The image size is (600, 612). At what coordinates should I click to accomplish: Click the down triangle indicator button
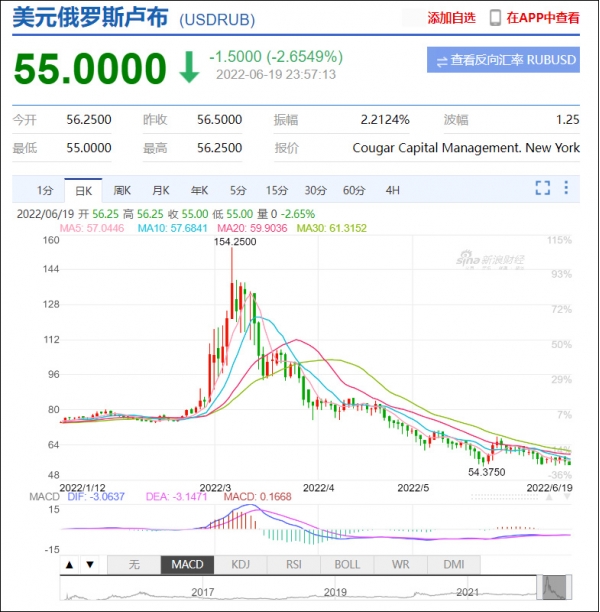point(90,565)
